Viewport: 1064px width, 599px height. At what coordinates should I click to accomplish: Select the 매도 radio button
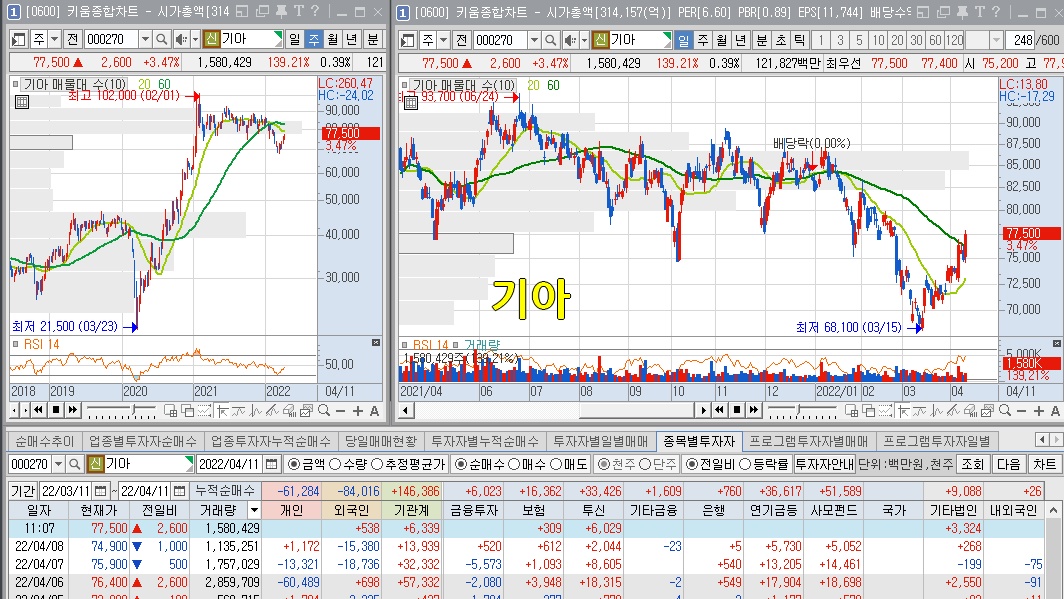click(x=556, y=464)
